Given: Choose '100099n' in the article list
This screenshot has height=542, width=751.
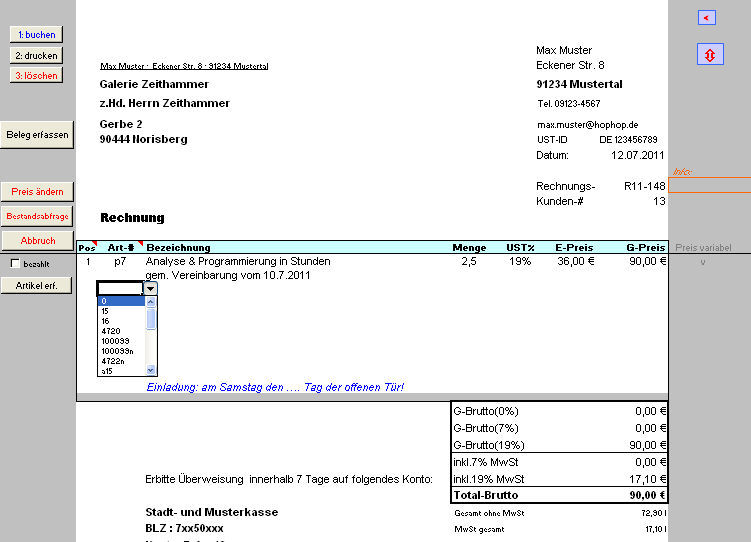Looking at the screenshot, I should 117,350.
